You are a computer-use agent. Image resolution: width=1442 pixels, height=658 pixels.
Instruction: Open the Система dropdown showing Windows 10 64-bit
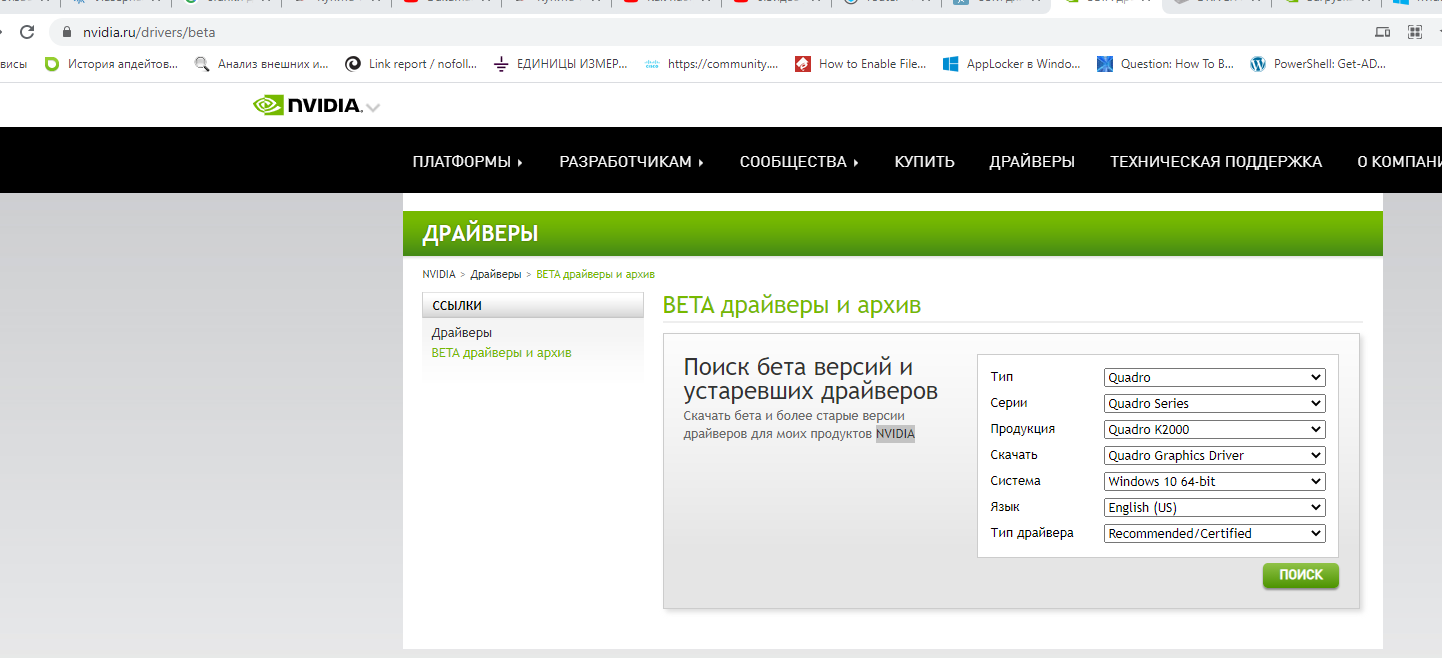1215,482
